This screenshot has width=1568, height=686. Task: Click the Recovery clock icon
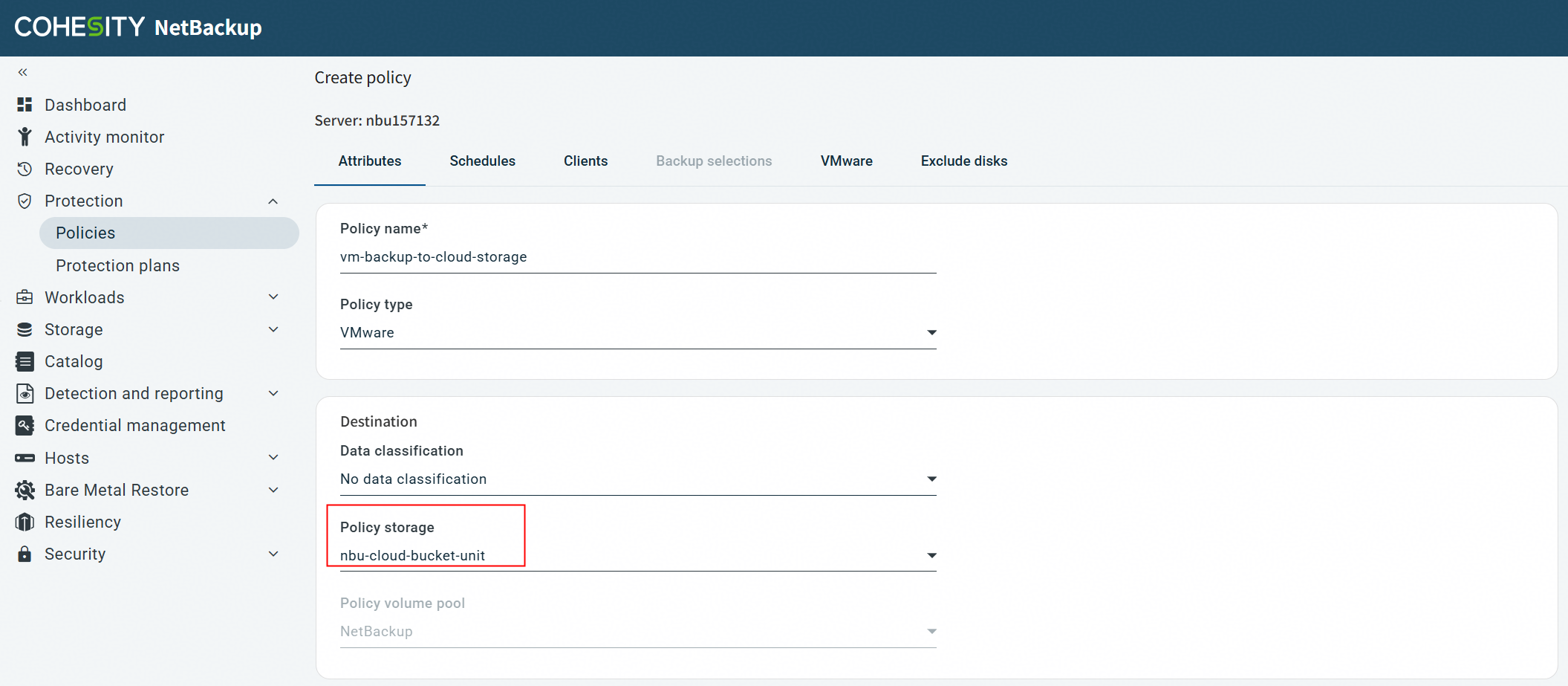pos(25,169)
